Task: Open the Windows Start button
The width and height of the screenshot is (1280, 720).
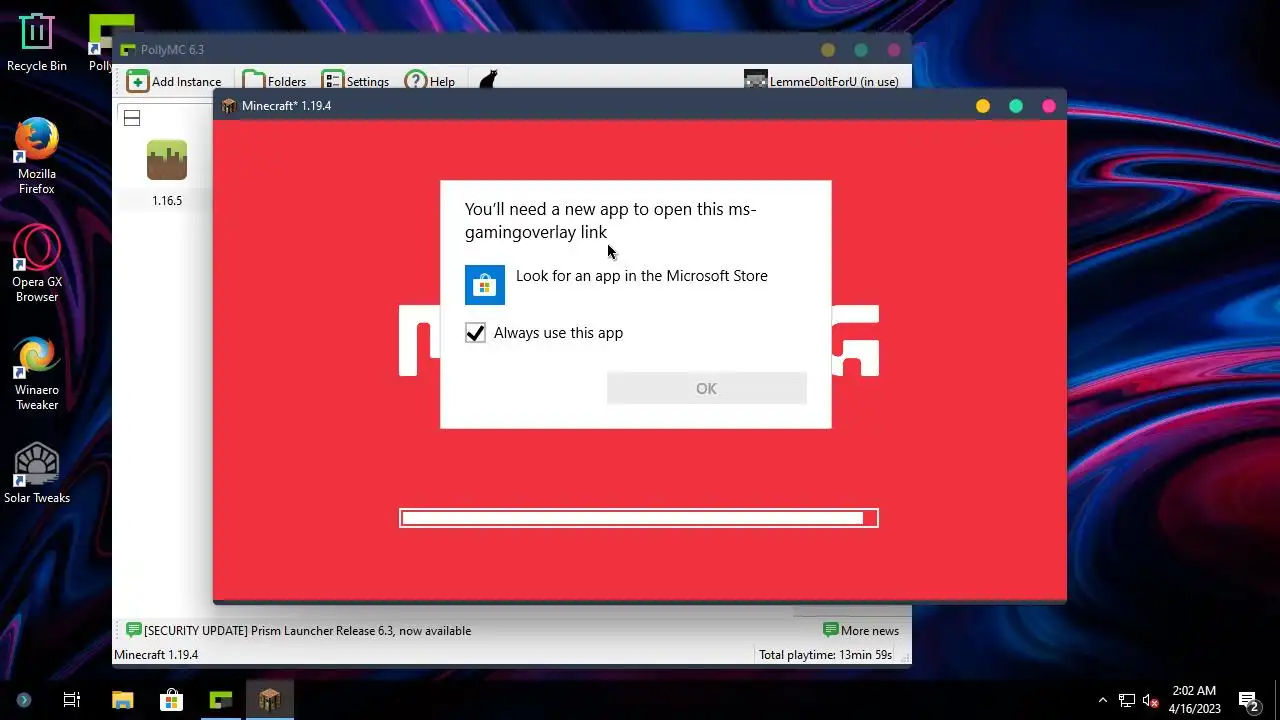Action: click(x=24, y=700)
